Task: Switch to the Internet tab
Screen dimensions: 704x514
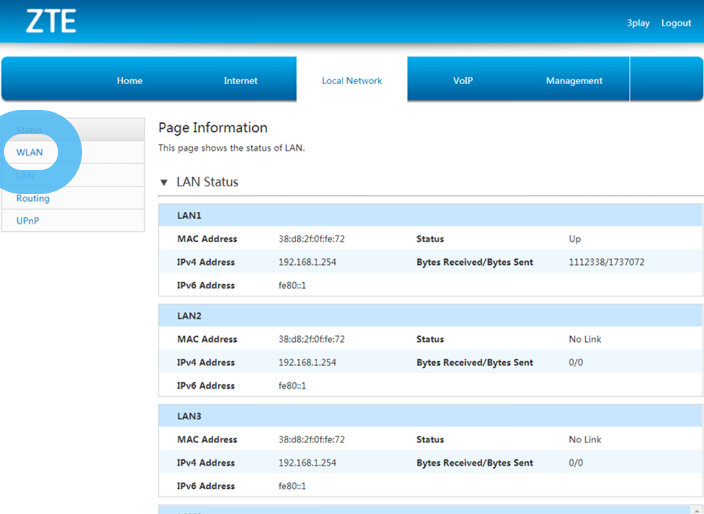Action: 240,81
